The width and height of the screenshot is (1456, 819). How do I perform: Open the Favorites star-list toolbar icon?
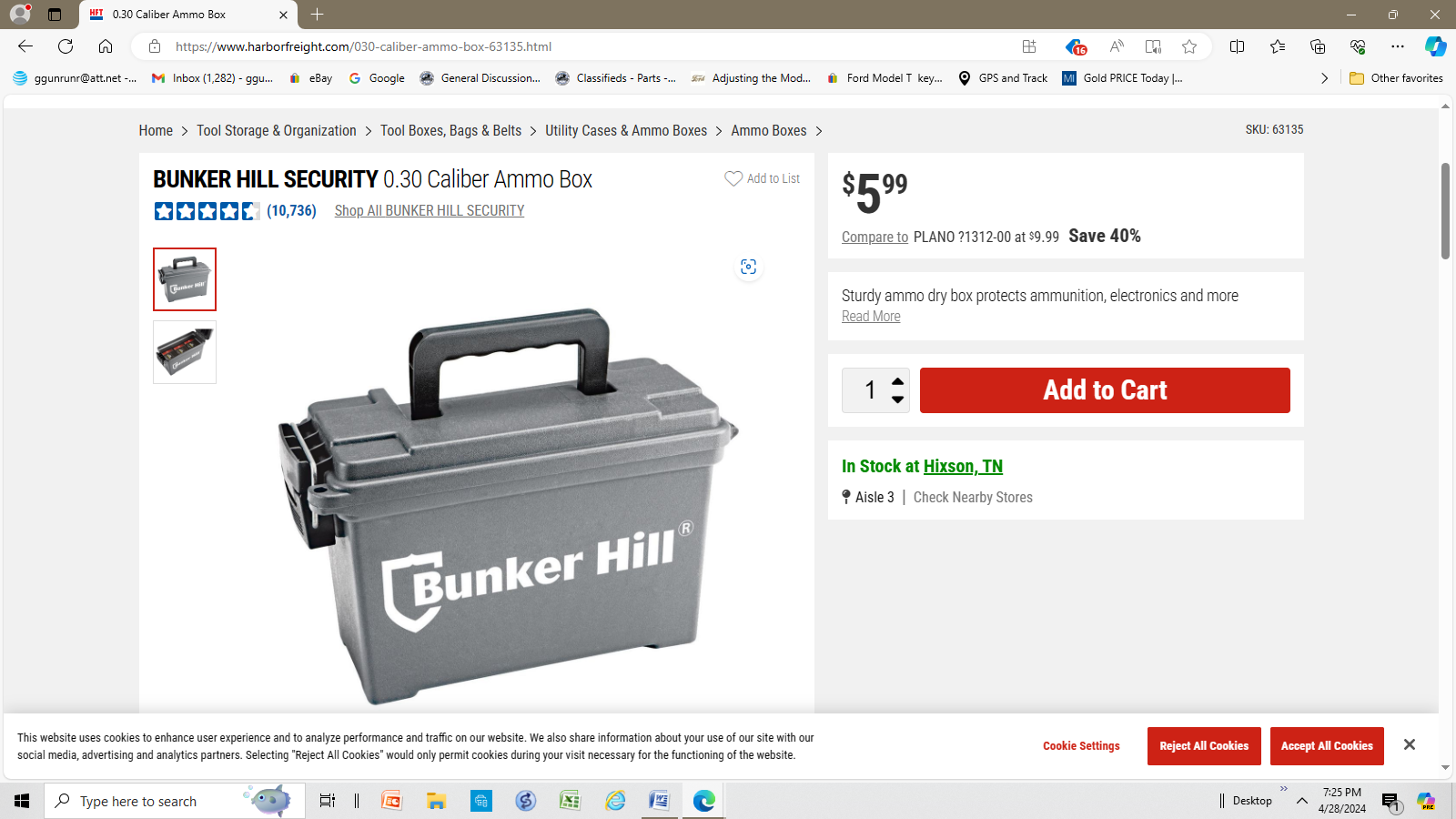[x=1278, y=46]
